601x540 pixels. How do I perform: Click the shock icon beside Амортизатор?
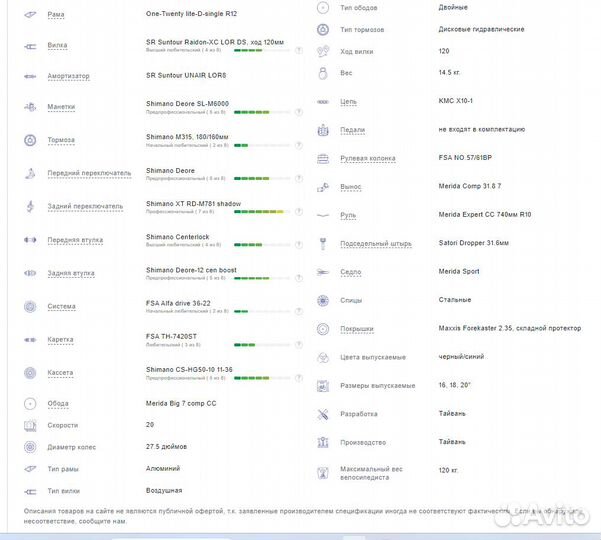[x=28, y=76]
